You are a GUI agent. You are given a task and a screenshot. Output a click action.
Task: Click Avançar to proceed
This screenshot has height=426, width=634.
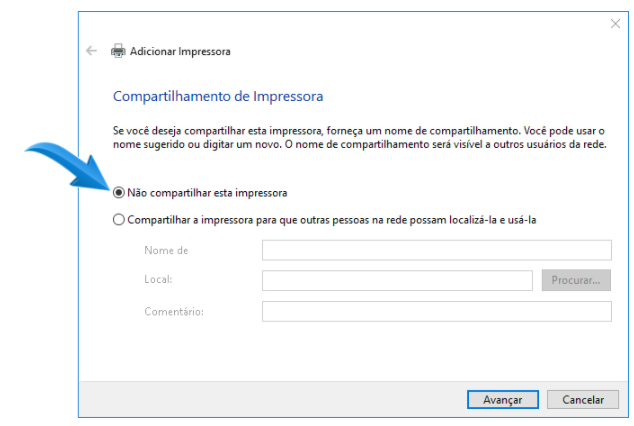click(x=503, y=400)
